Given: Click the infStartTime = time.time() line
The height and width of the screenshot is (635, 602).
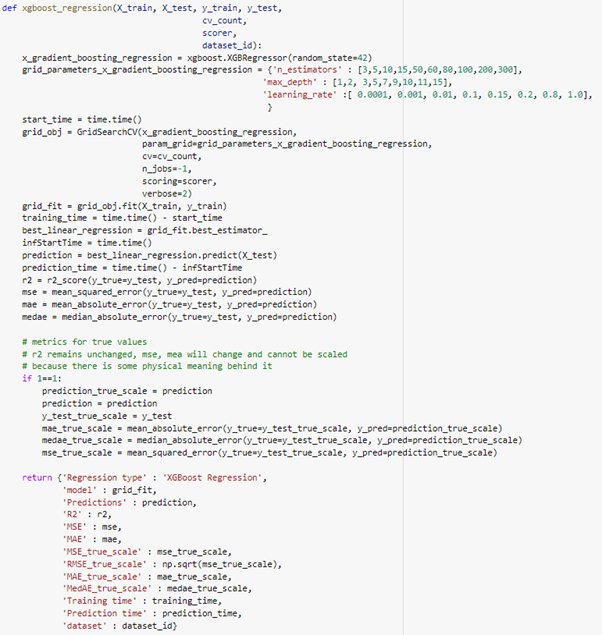Looking at the screenshot, I should click(87, 243).
